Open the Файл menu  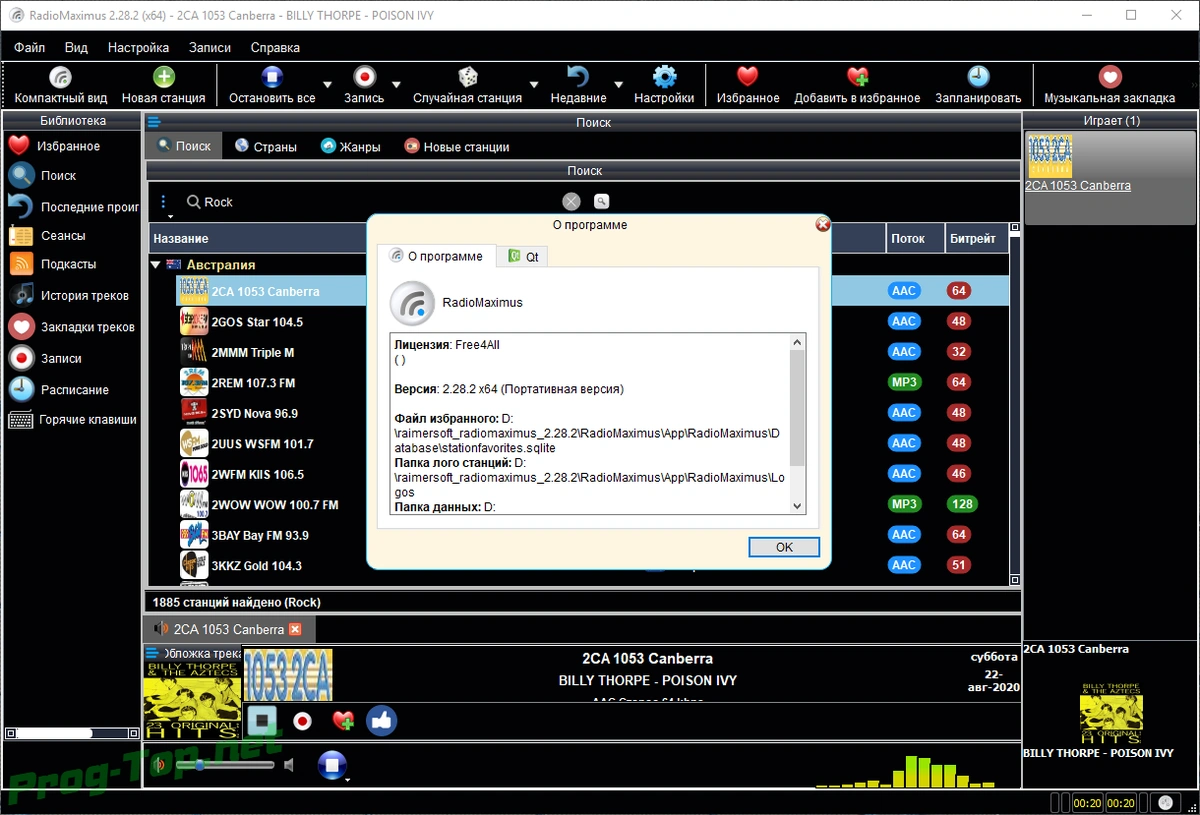point(30,47)
